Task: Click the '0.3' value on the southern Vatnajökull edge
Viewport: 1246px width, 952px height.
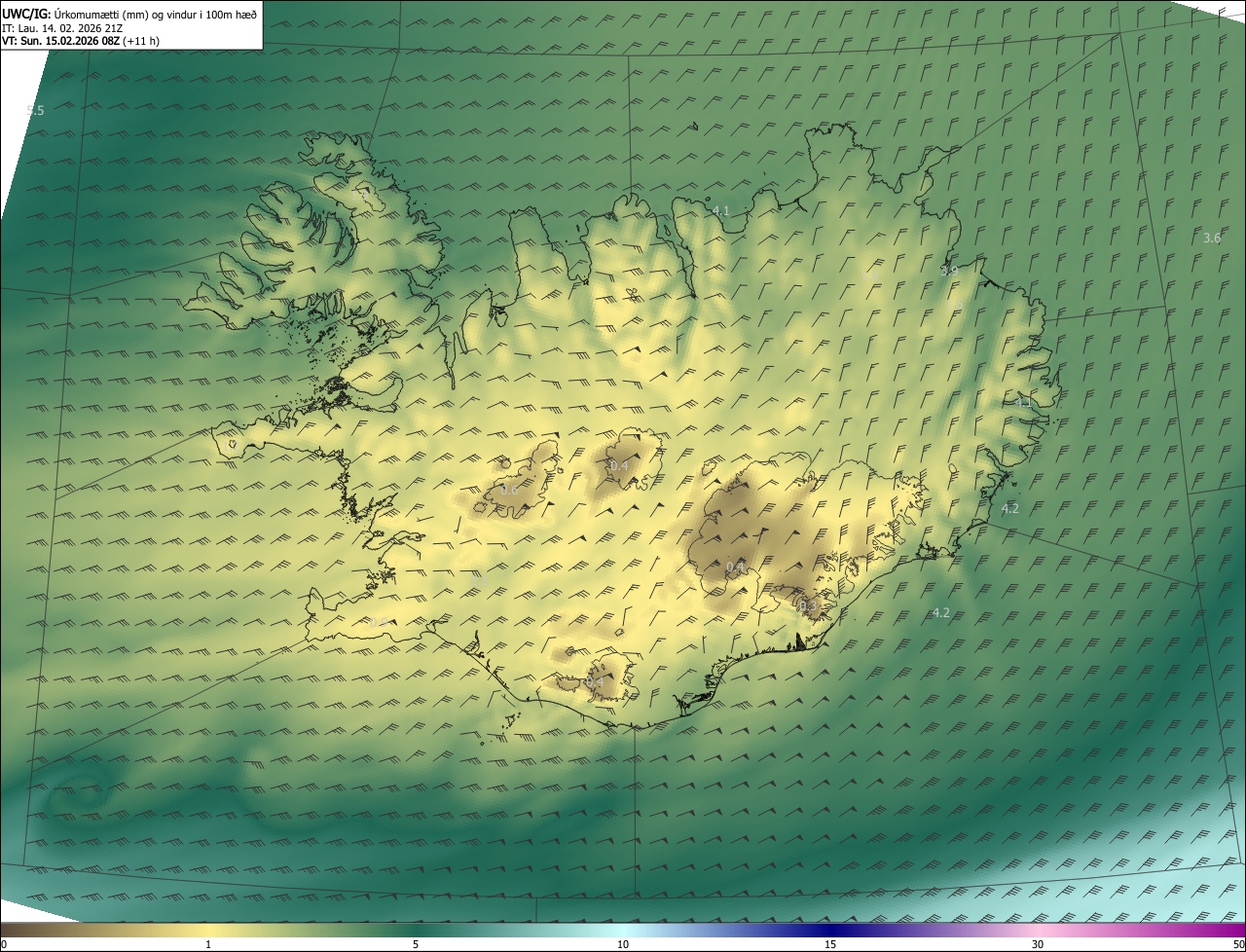Action: tap(808, 605)
